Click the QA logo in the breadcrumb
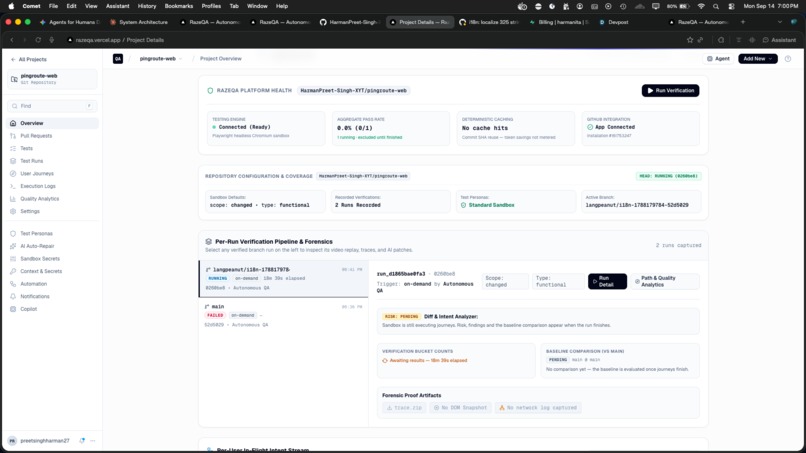The image size is (806, 453). point(118,59)
